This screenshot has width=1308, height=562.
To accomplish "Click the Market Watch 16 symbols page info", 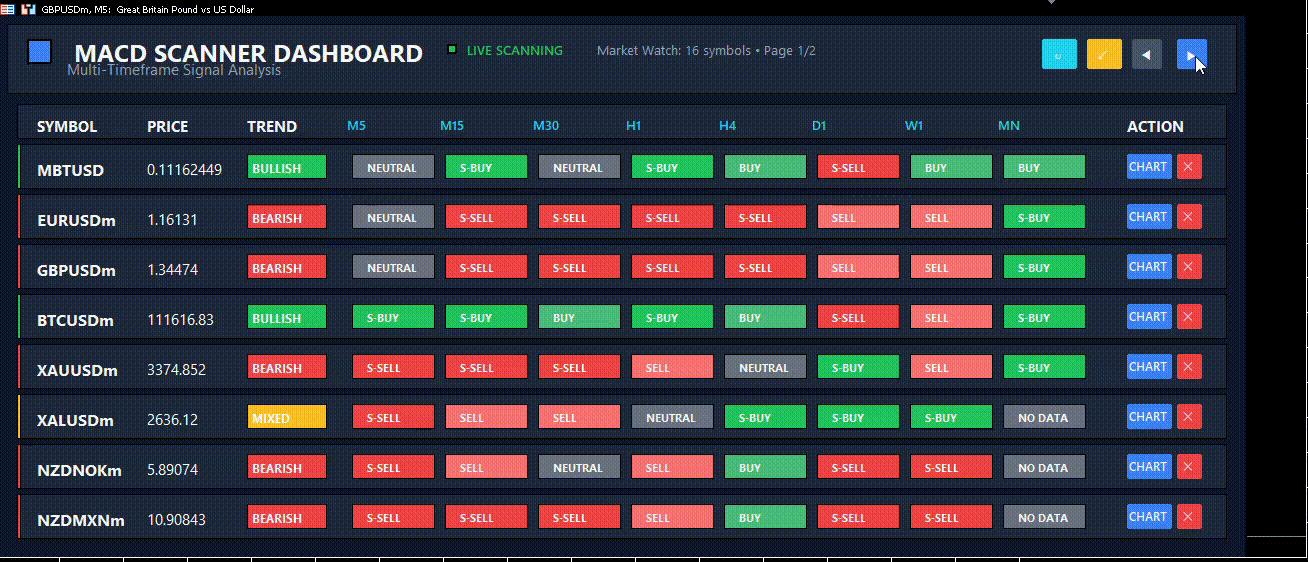I will point(706,50).
